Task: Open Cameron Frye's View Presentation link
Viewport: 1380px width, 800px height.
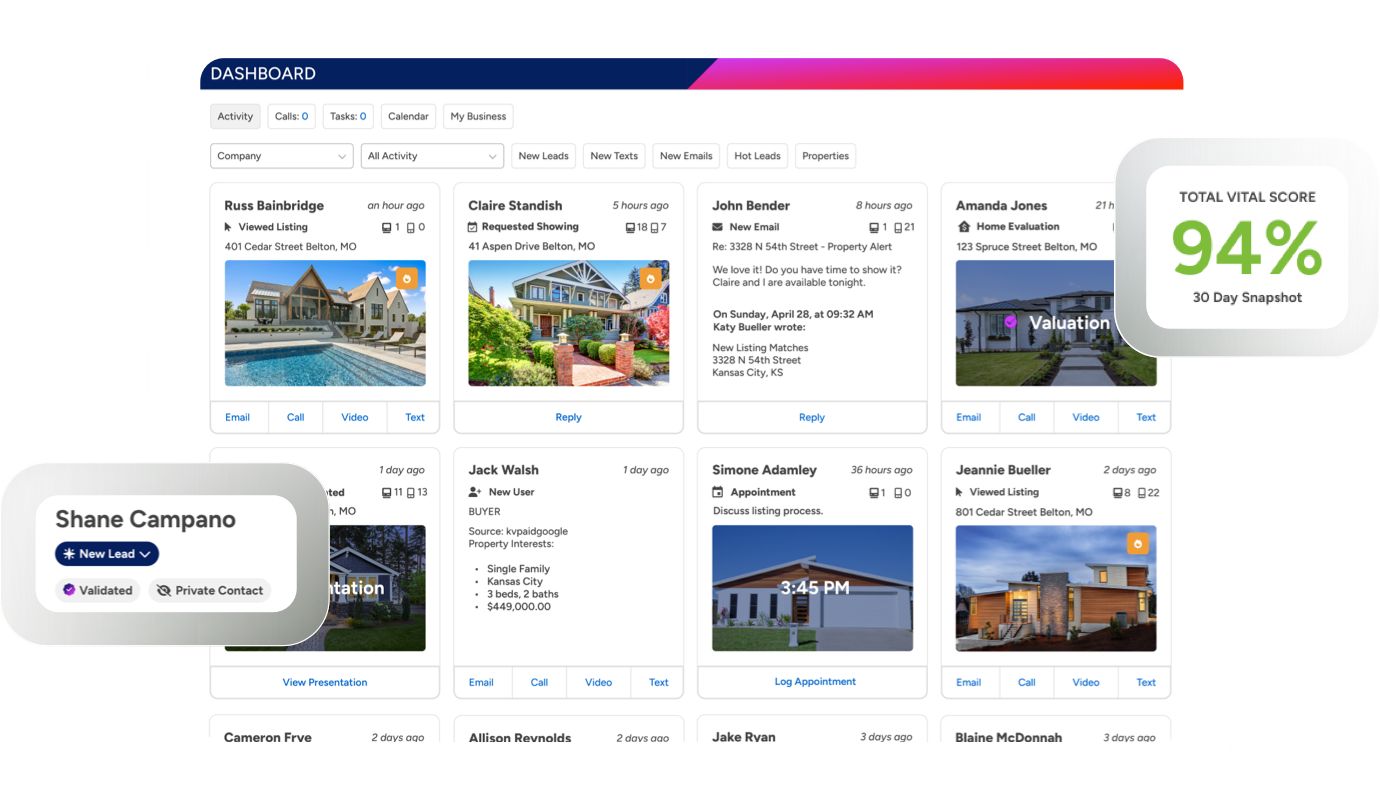Action: (324, 682)
